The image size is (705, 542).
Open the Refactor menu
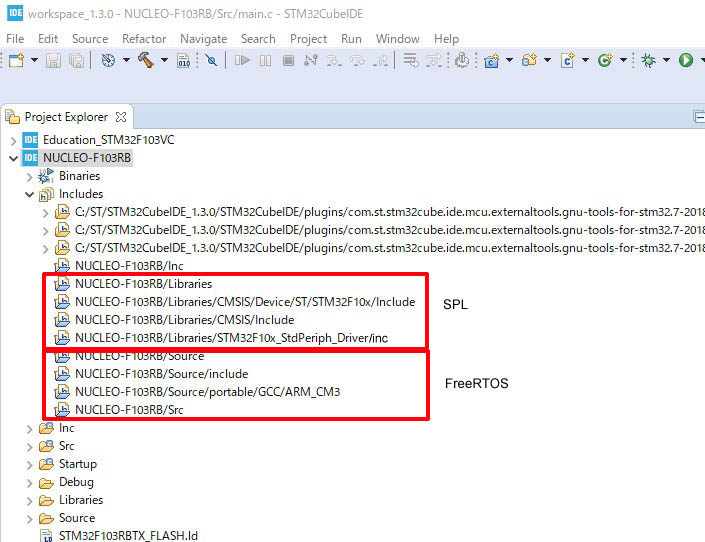click(x=144, y=38)
